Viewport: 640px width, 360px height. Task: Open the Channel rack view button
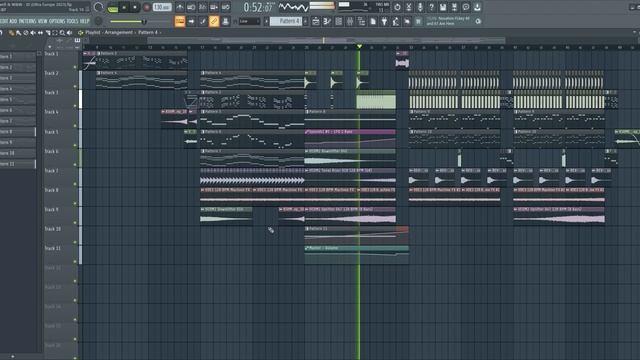coord(338,21)
